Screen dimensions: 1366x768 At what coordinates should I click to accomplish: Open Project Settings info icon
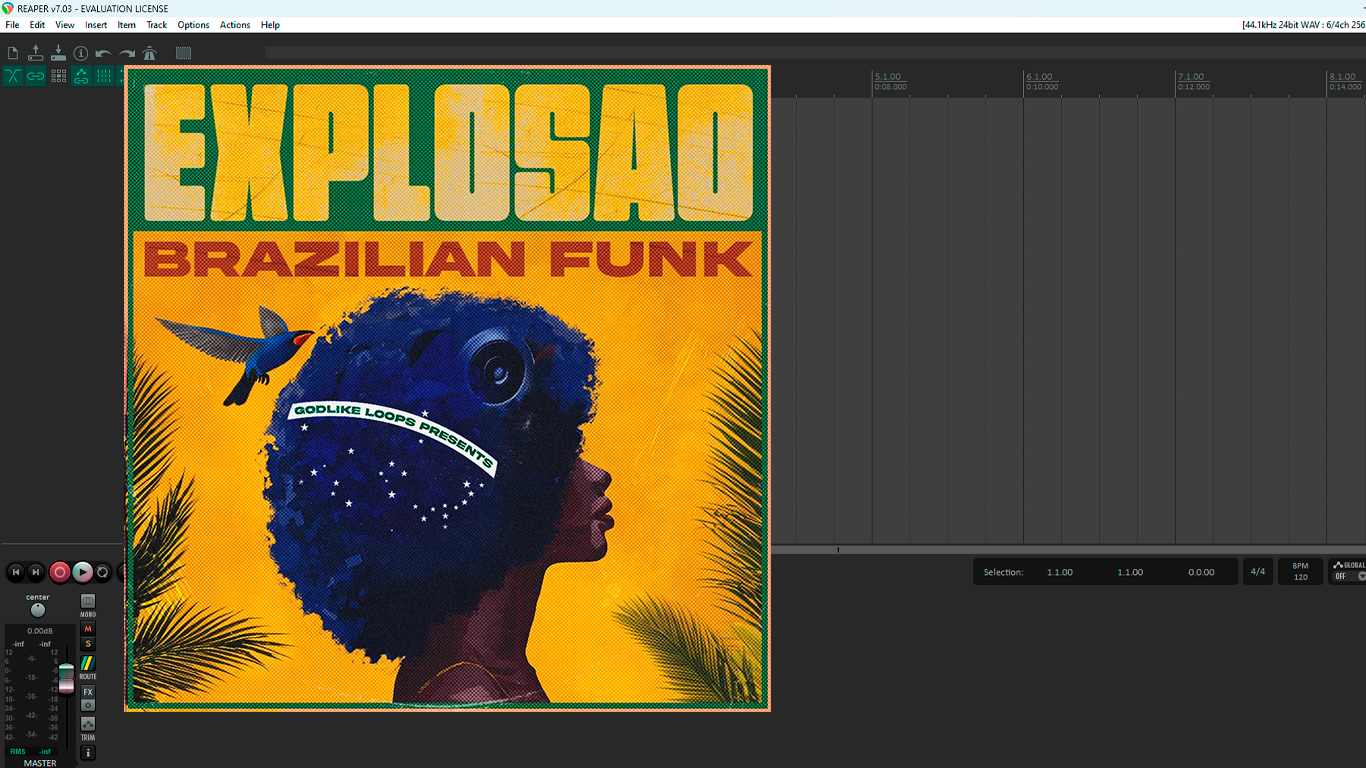[81, 53]
